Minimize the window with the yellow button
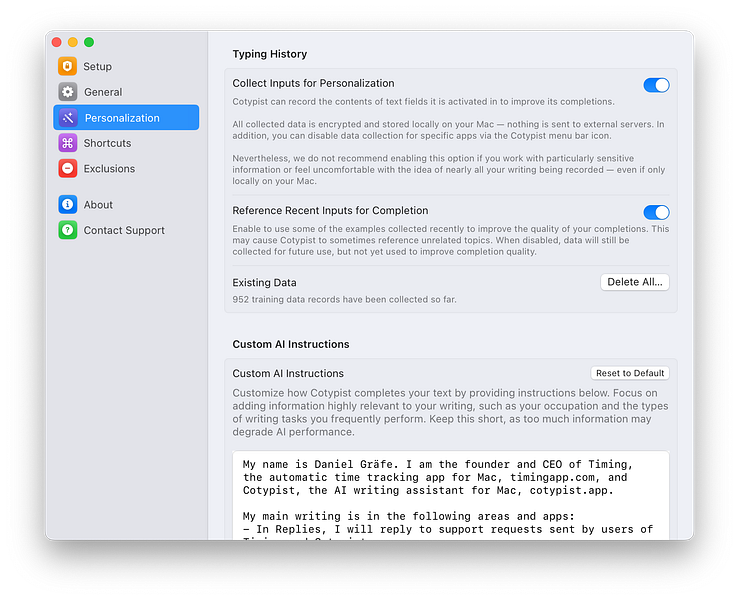The width and height of the screenshot is (739, 600). pyautogui.click(x=73, y=42)
